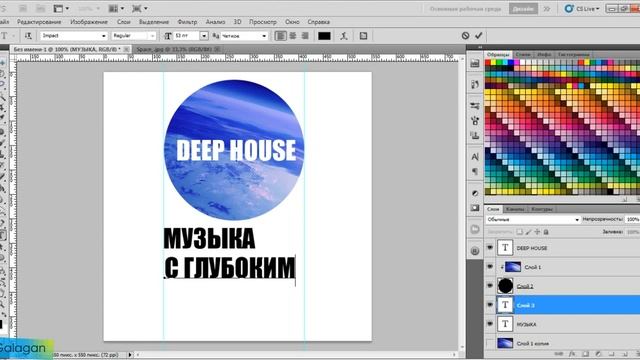Image resolution: width=640 pixels, height=360 pixels.
Task: Switch to the Гистограмма panel tab
Action: click(574, 54)
